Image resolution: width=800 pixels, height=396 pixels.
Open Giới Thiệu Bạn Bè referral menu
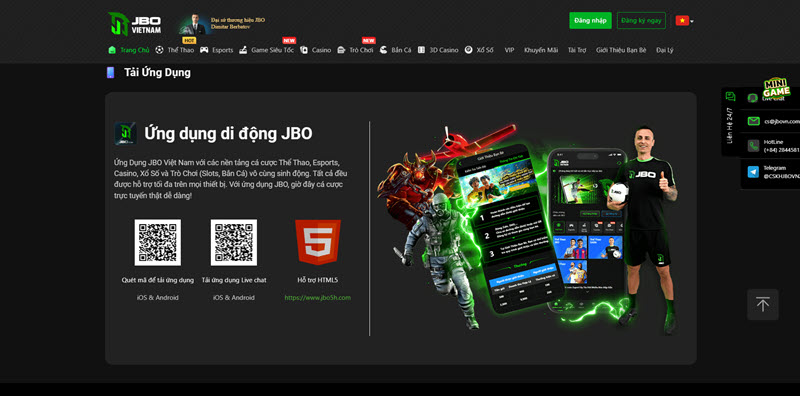pos(621,50)
